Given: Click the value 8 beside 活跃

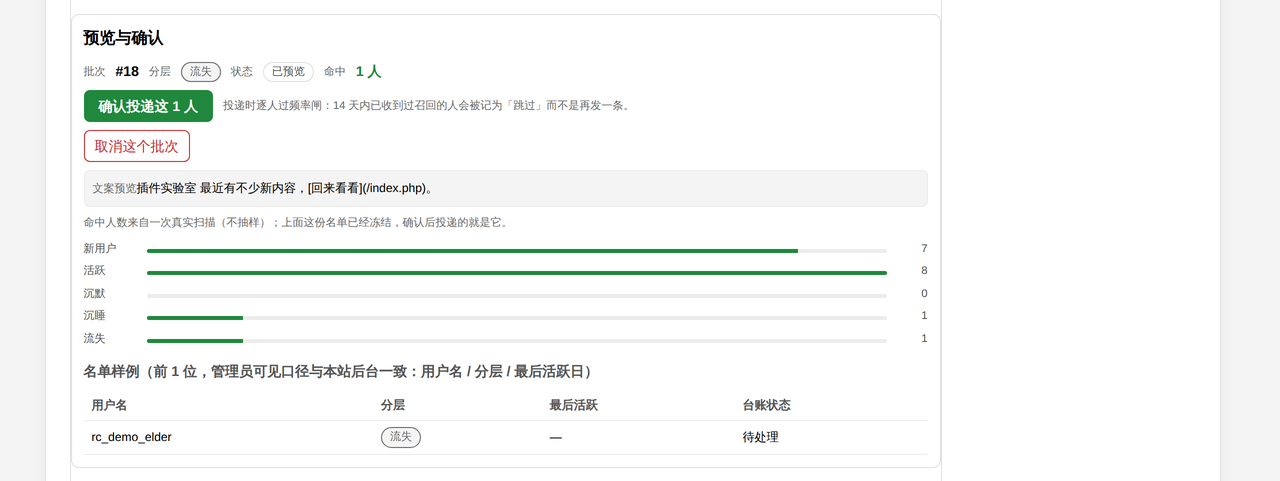Looking at the screenshot, I should (924, 270).
